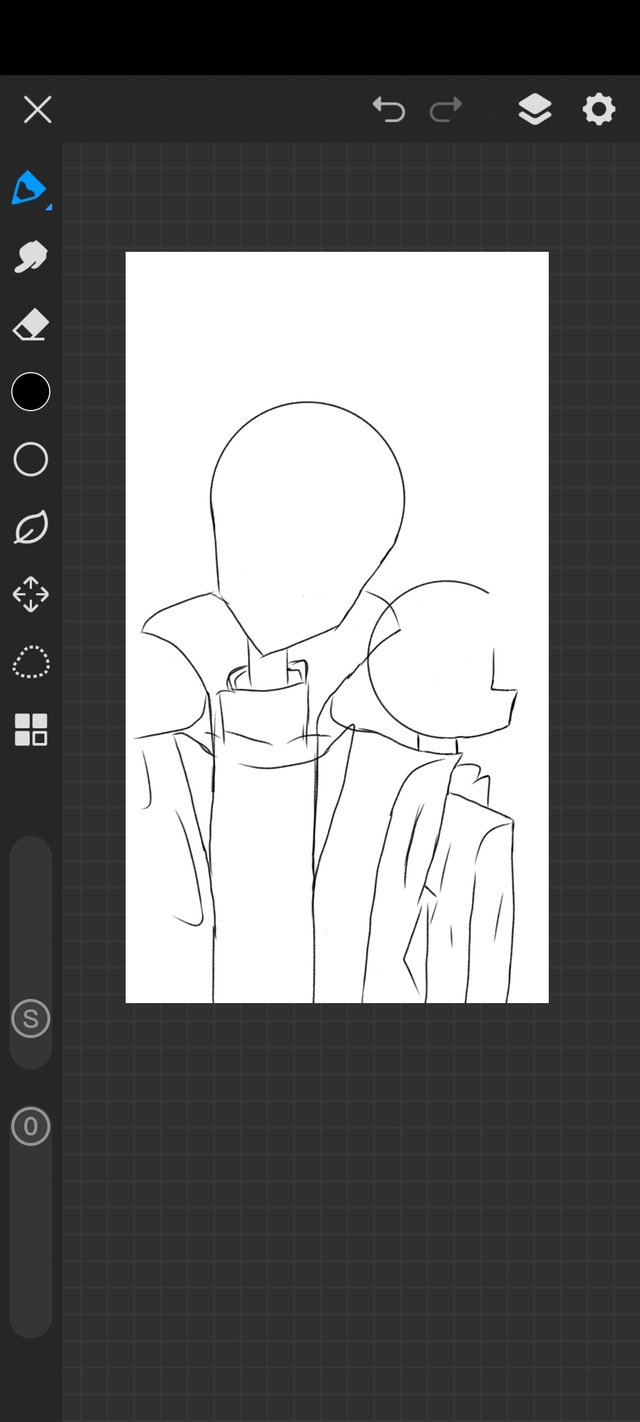Click the opacity O slider handle
This screenshot has width=640, height=1422.
[x=30, y=1127]
